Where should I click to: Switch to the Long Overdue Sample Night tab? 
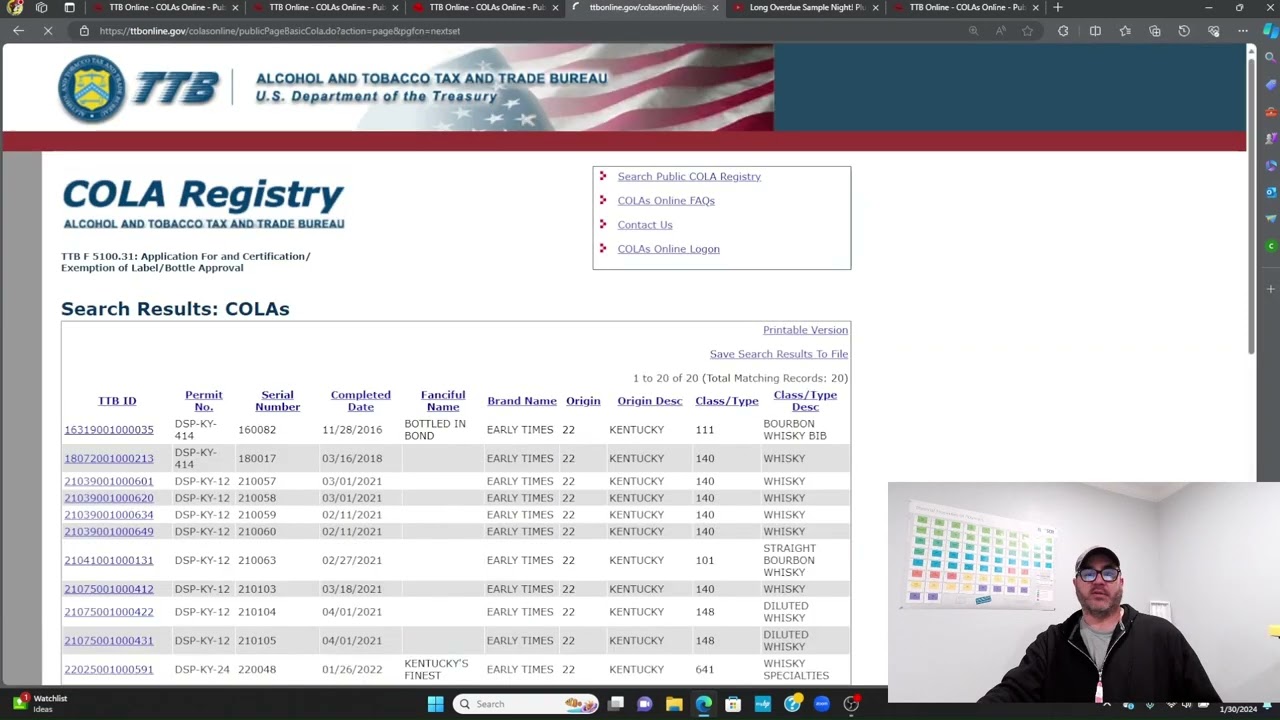click(805, 7)
